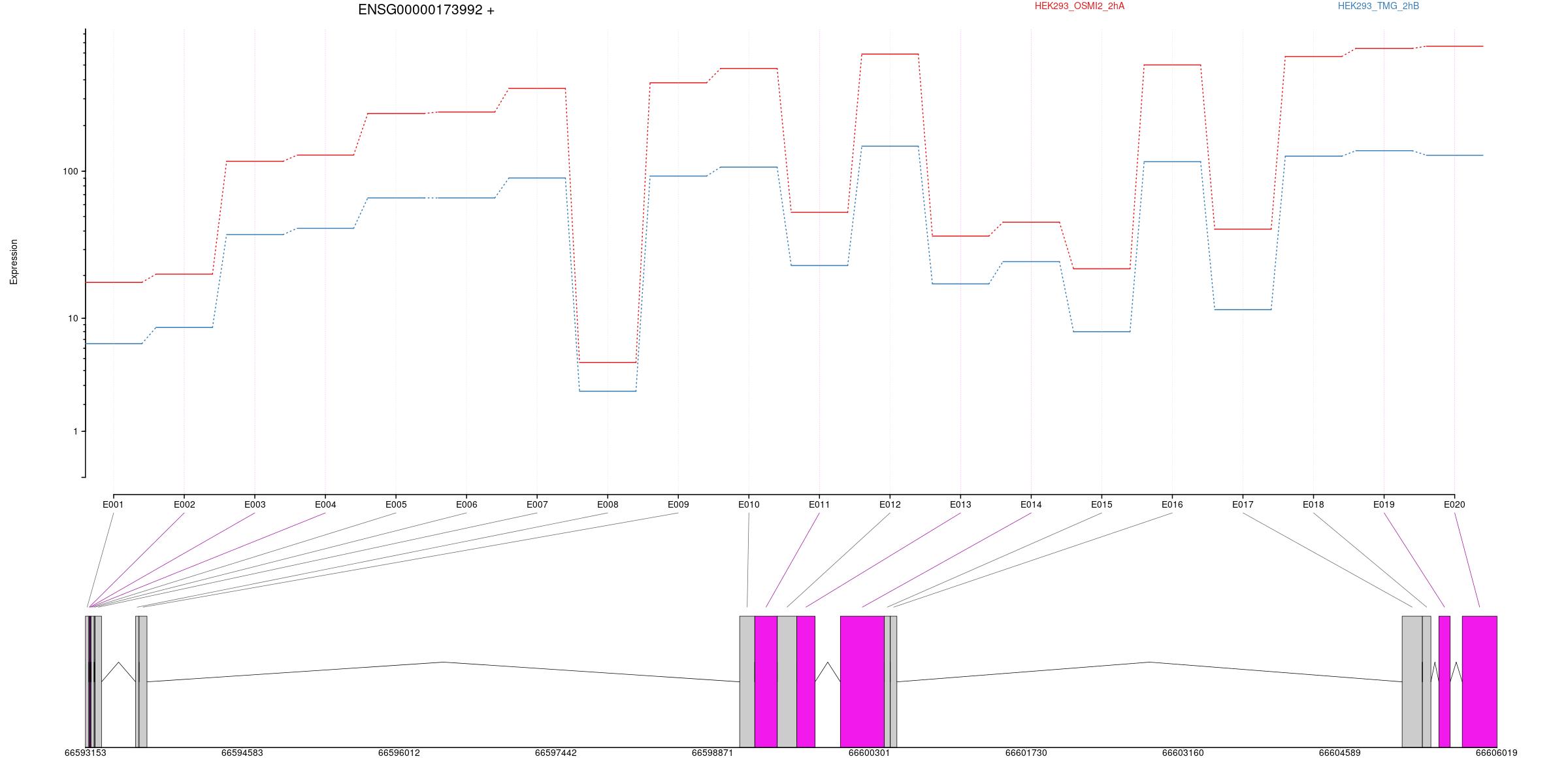Click the red expression segment above E008
Image resolution: width=1568 pixels, height=784 pixels.
[608, 362]
